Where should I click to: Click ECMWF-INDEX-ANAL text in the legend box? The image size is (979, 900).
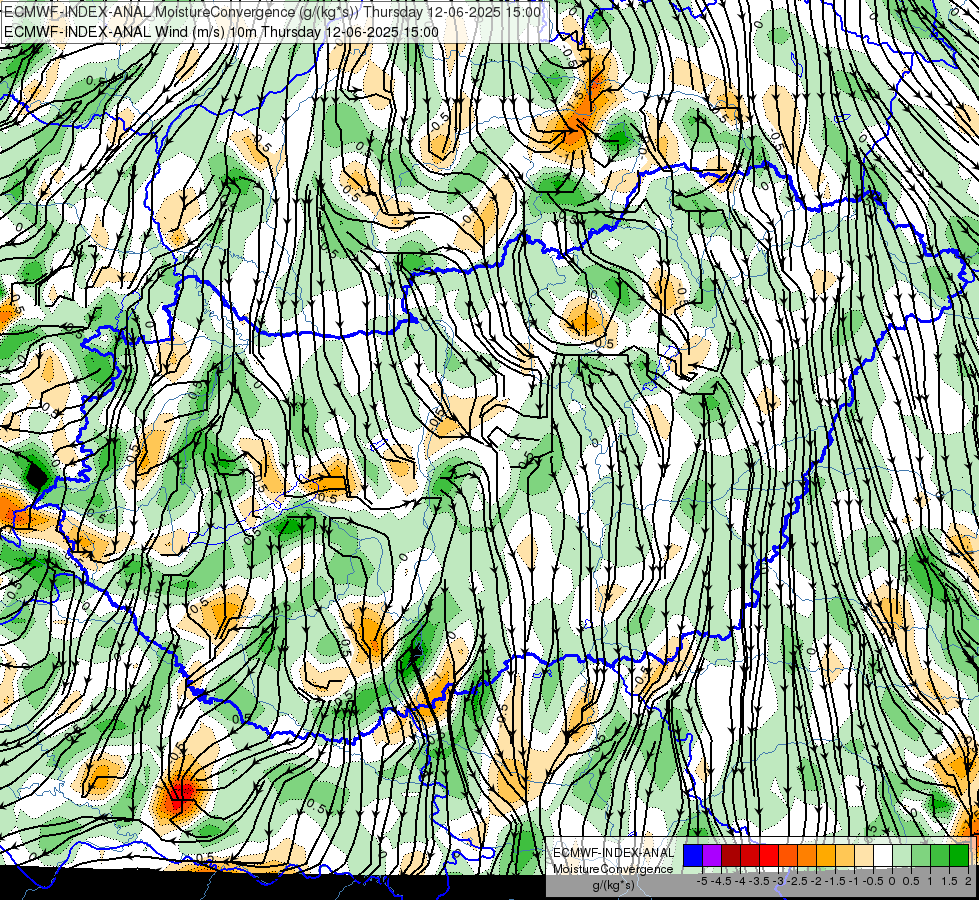(x=613, y=853)
